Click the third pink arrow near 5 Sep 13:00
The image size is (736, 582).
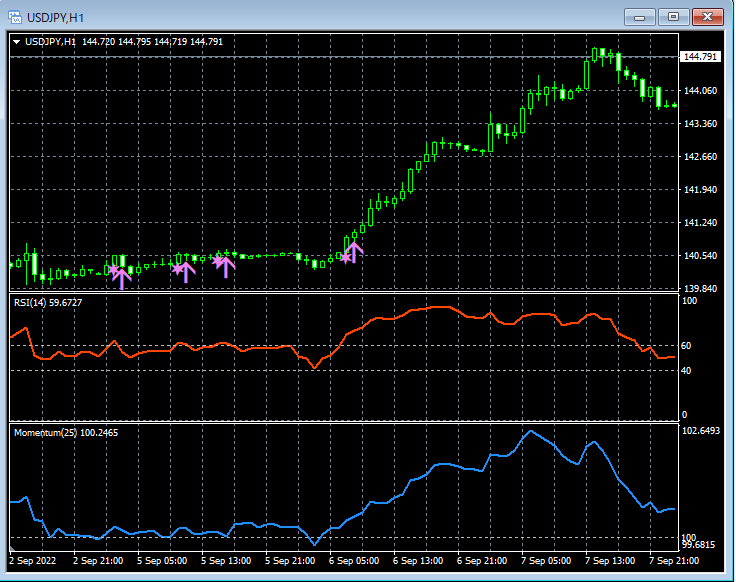225,265
